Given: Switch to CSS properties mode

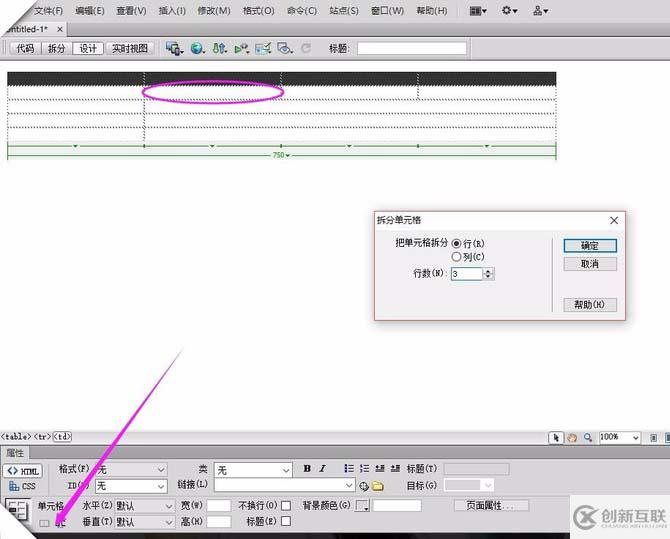Looking at the screenshot, I should tap(23, 486).
